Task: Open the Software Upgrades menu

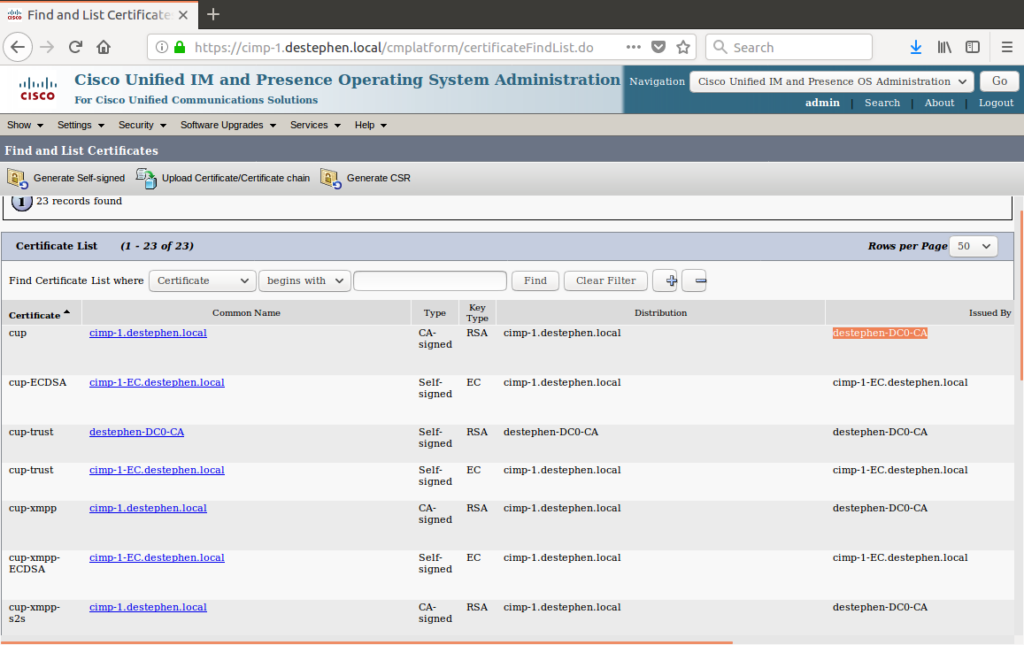Action: [228, 125]
